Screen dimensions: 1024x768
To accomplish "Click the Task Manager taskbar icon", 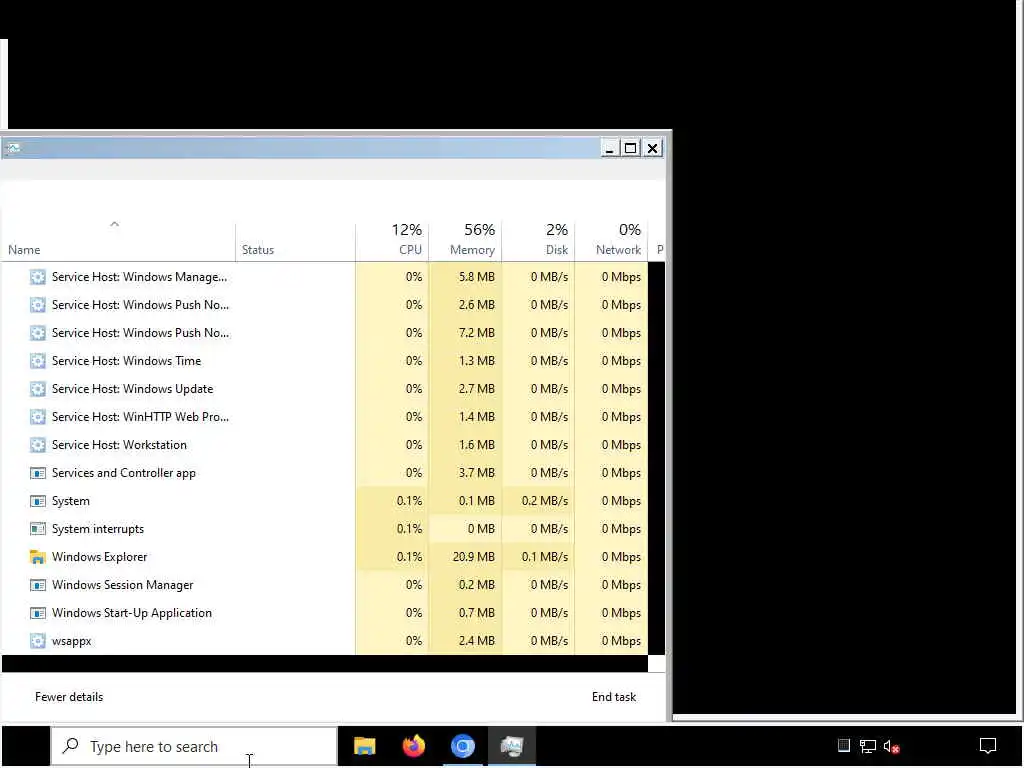I will pyautogui.click(x=512, y=746).
